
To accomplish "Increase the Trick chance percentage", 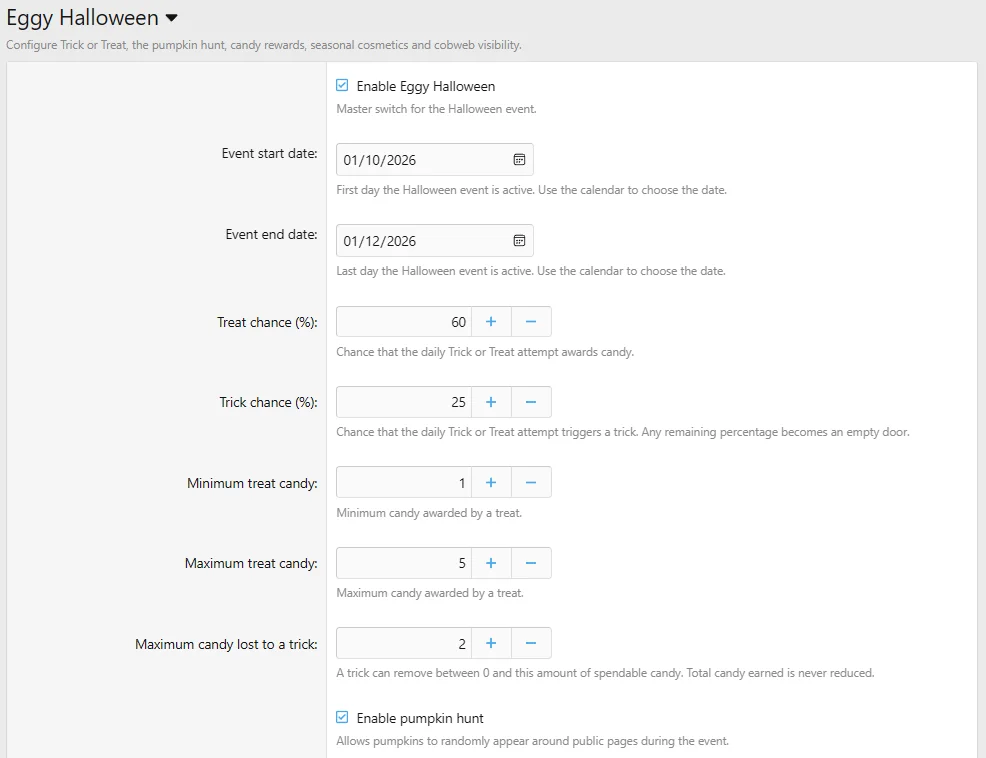I will click(491, 402).
